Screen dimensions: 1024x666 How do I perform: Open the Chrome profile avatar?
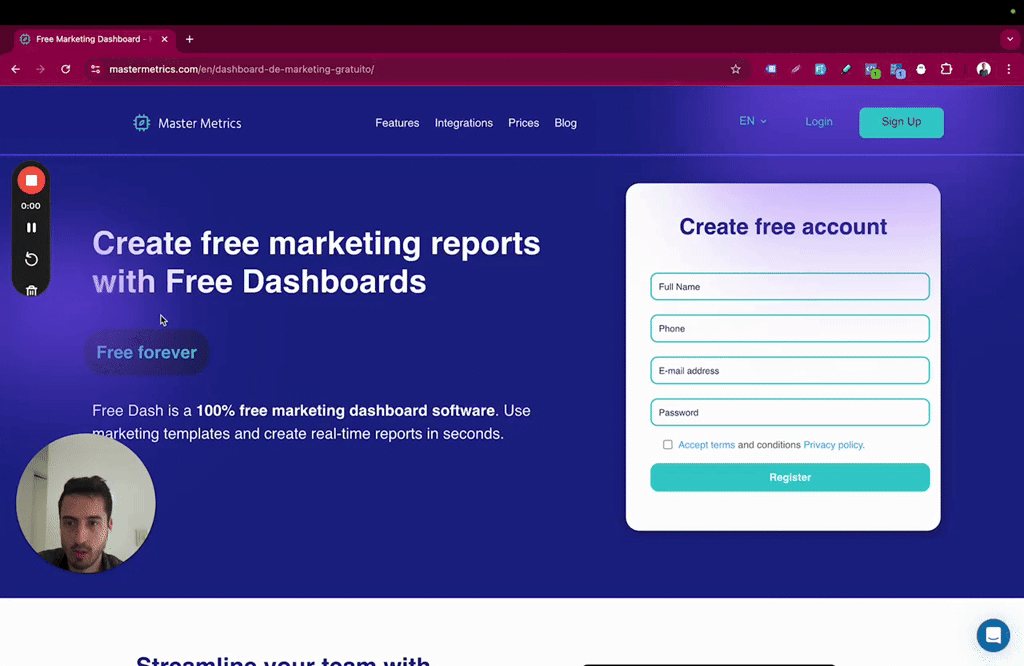point(983,69)
